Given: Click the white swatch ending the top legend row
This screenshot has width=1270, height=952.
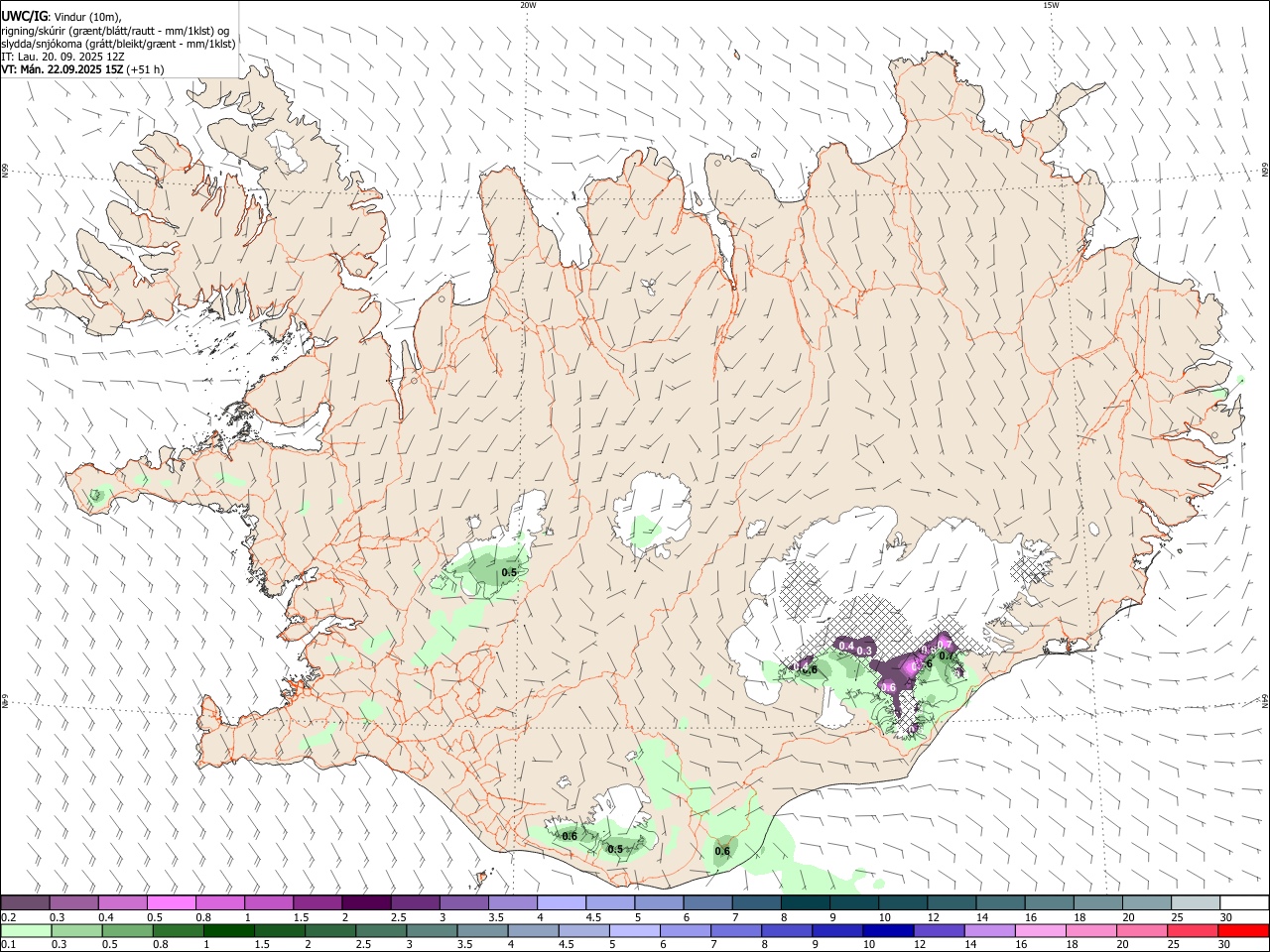Looking at the screenshot, I should click(x=1244, y=903).
